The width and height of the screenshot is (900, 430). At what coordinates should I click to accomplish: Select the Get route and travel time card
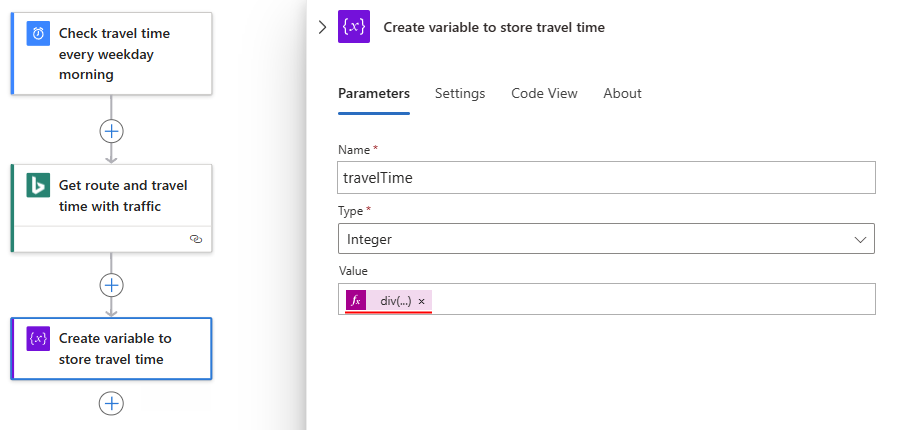pyautogui.click(x=122, y=196)
